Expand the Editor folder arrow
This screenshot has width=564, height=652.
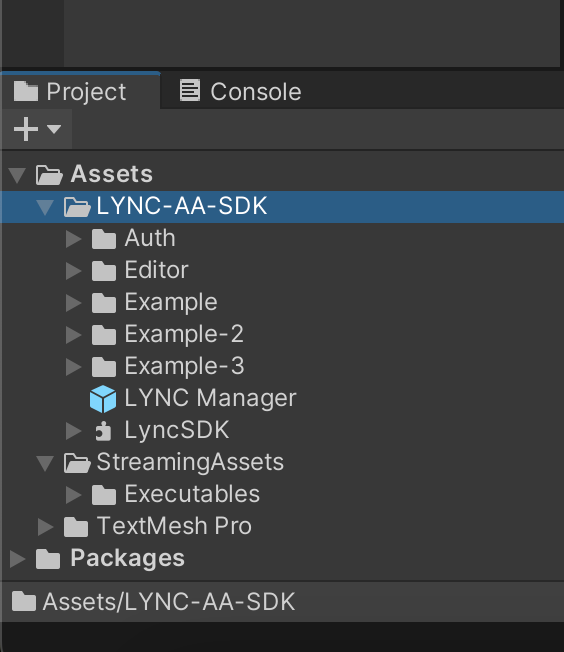(74, 271)
